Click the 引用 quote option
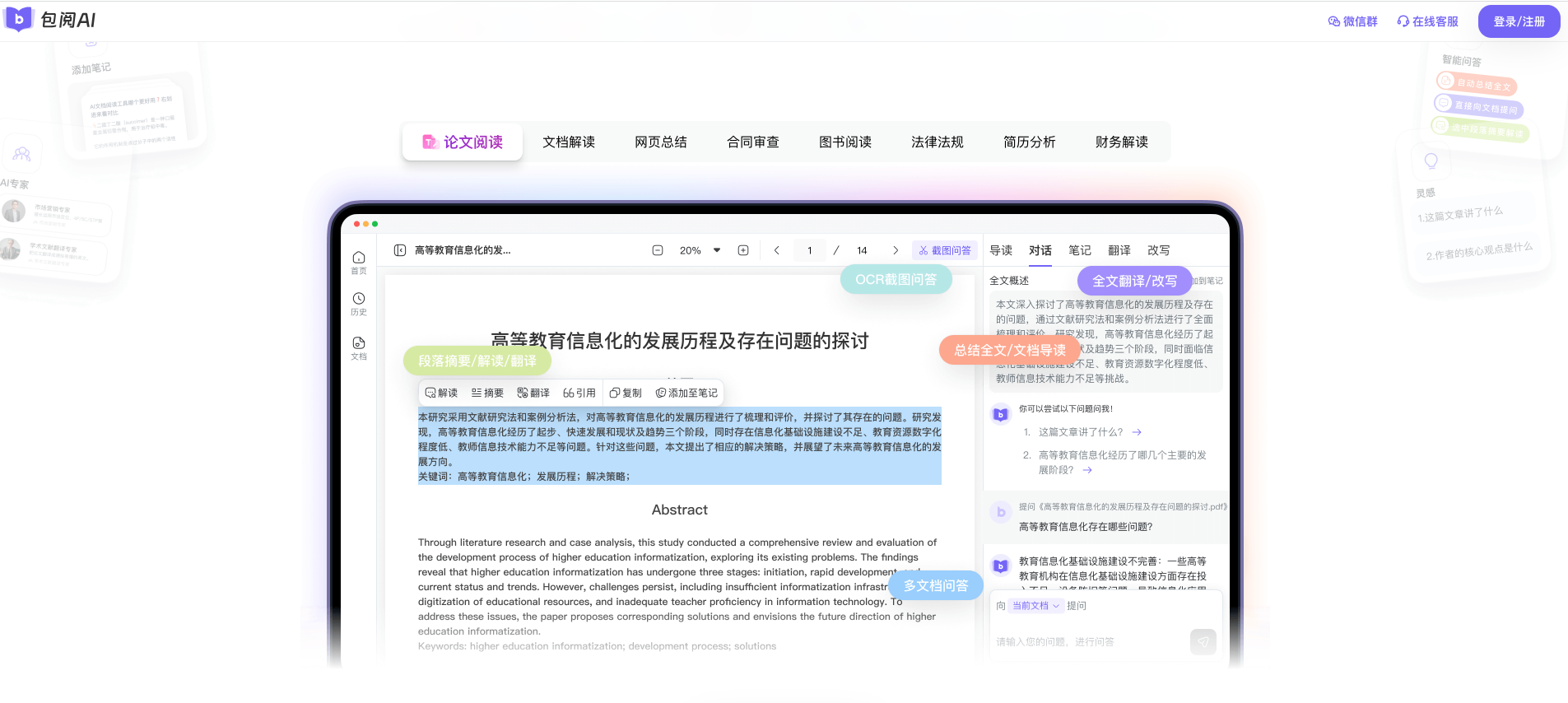 pos(579,393)
